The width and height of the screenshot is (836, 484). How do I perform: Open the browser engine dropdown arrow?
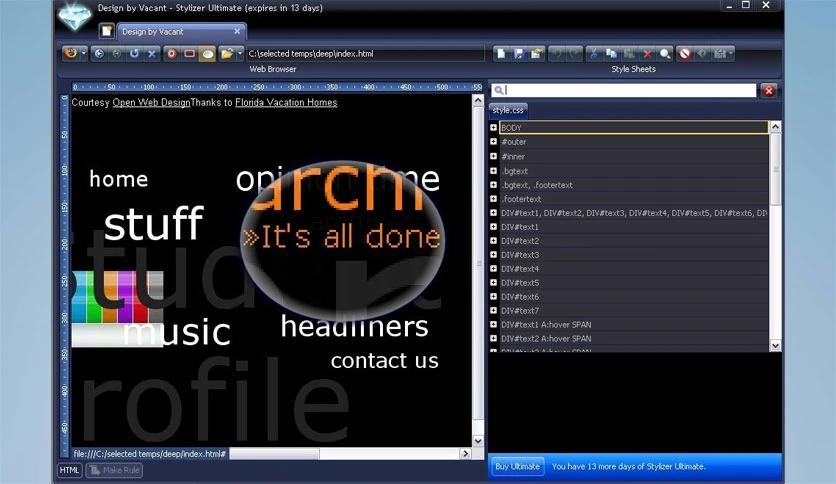point(83,53)
